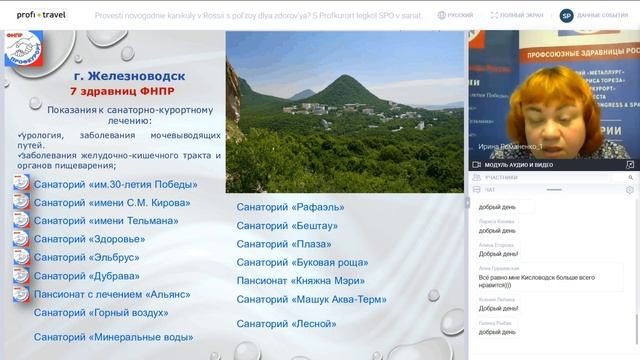Image resolution: width=640 pixels, height=360 pixels.
Task: Click bullet logo beside «Альянс»
Action: coord(21,294)
